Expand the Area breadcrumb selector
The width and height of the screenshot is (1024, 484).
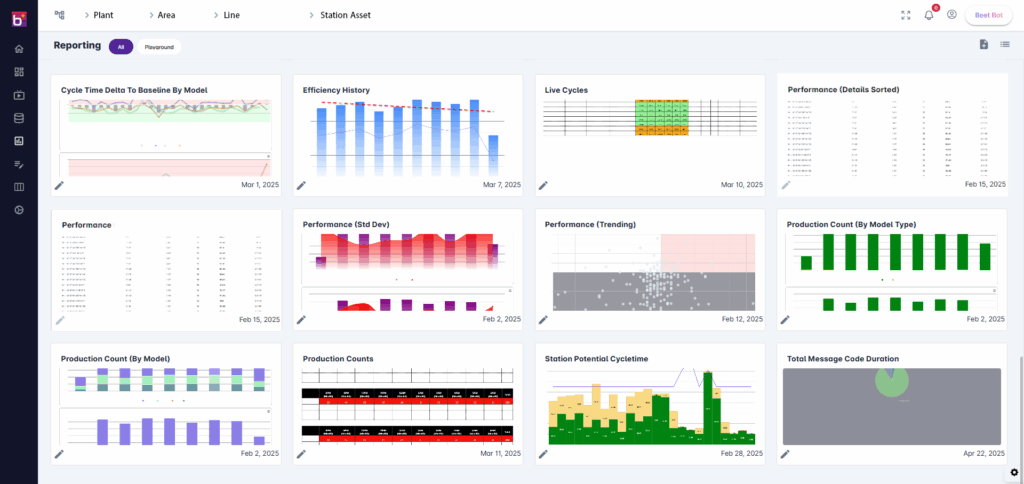click(166, 15)
